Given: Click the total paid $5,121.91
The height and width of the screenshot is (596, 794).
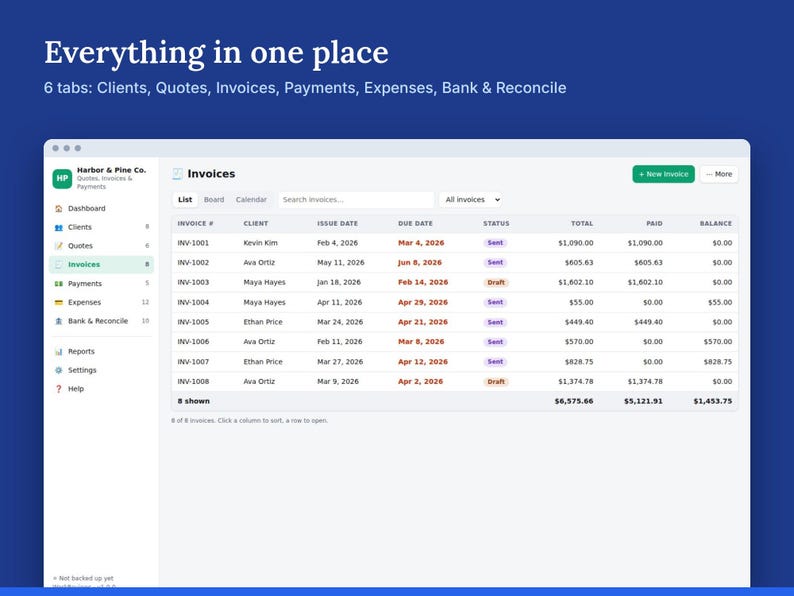Looking at the screenshot, I should (x=643, y=401).
